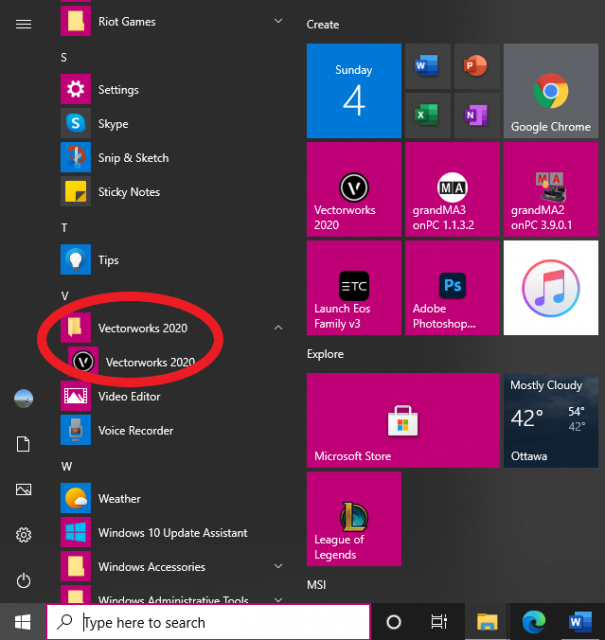Image resolution: width=605 pixels, height=640 pixels.
Task: Launch Snip & Sketch app
Action: point(132,158)
